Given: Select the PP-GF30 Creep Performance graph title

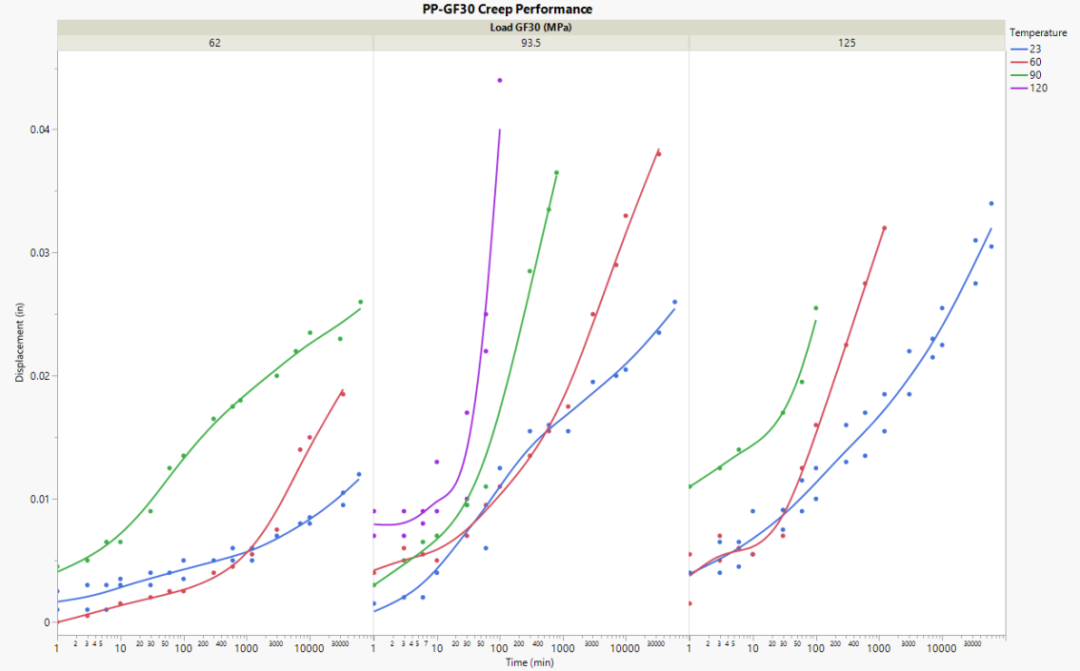Looking at the screenshot, I should pos(507,9).
